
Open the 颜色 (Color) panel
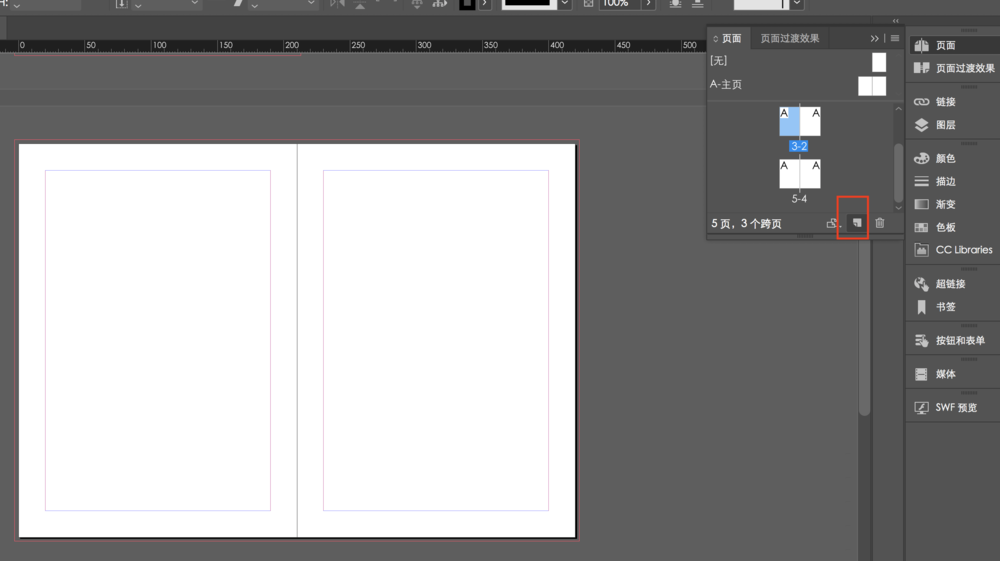[945, 158]
